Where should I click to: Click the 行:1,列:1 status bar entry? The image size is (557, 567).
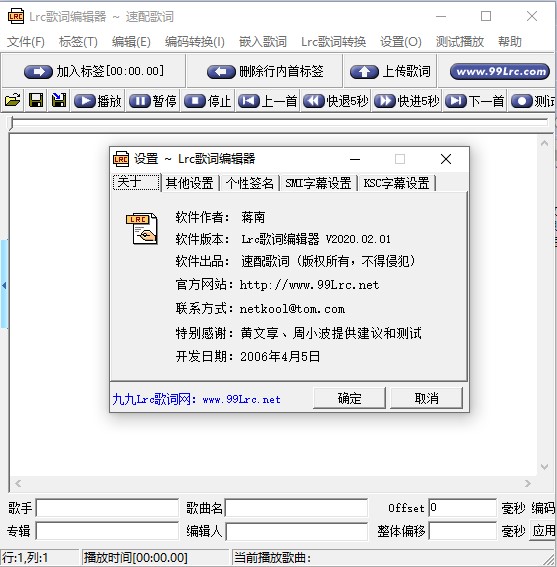(x=39, y=558)
